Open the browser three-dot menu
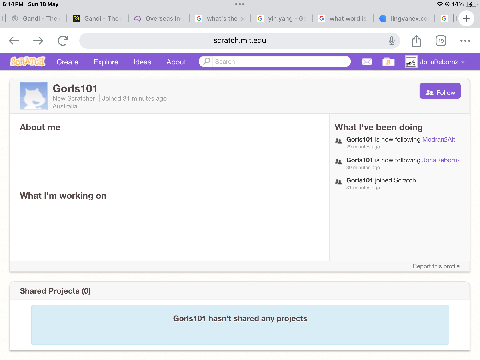The width and height of the screenshot is (480, 360). click(x=465, y=41)
